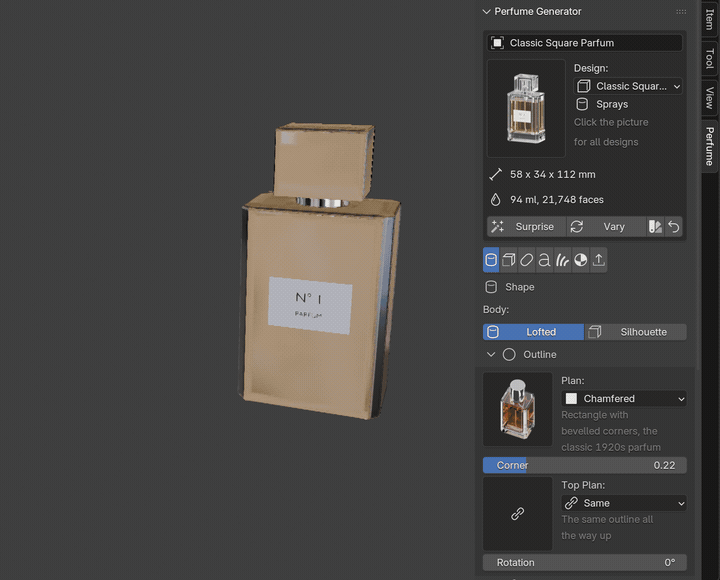Switch to the Item sidebar tab
Viewport: 720px width, 580px height.
[710, 18]
